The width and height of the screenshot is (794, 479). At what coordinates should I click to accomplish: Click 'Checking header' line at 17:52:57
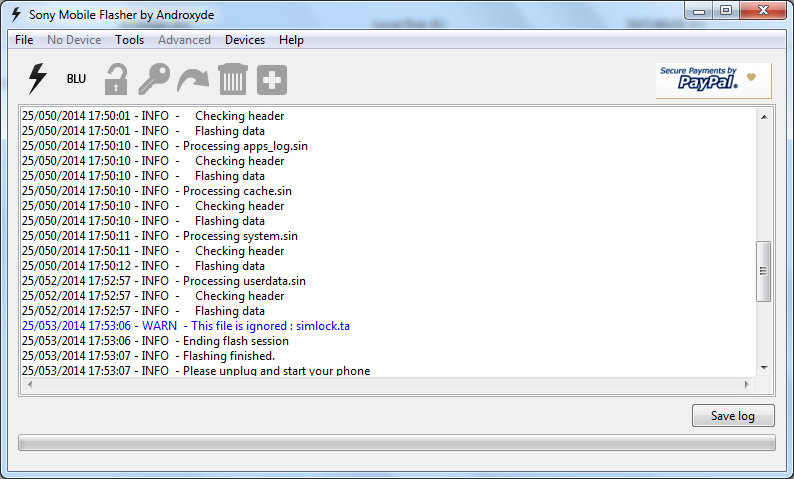pos(153,296)
